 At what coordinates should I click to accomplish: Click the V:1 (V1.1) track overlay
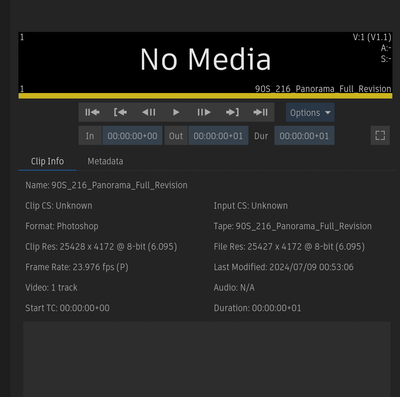pos(372,37)
